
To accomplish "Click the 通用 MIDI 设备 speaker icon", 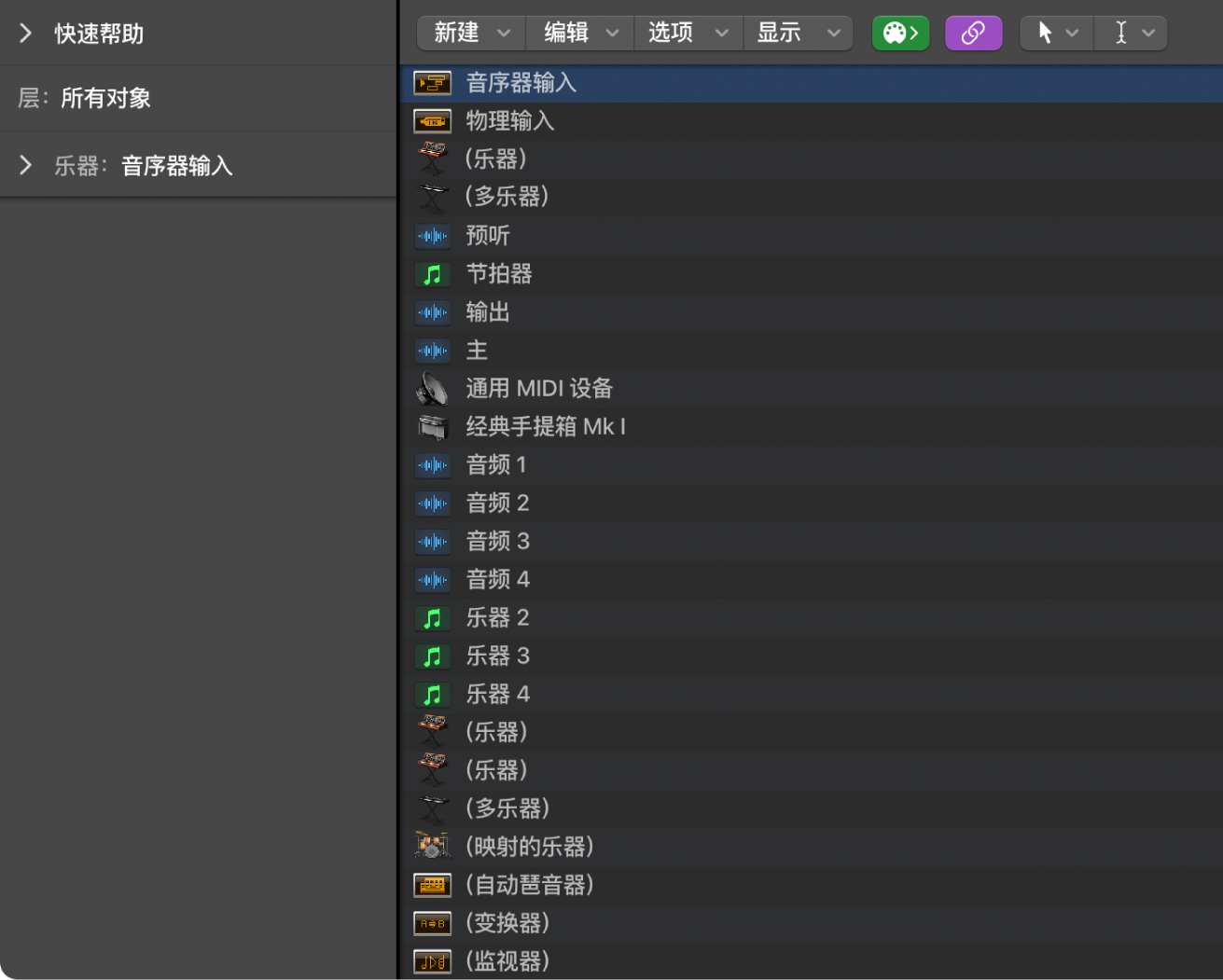I will click(x=432, y=388).
